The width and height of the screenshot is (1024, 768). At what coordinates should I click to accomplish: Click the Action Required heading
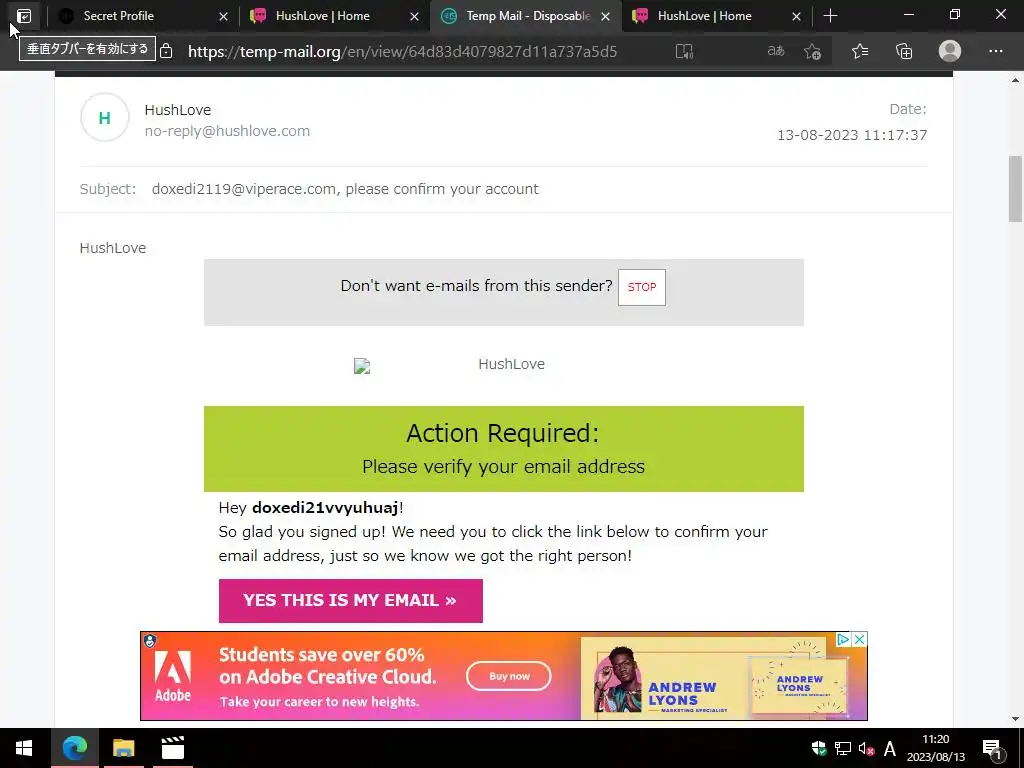(503, 433)
